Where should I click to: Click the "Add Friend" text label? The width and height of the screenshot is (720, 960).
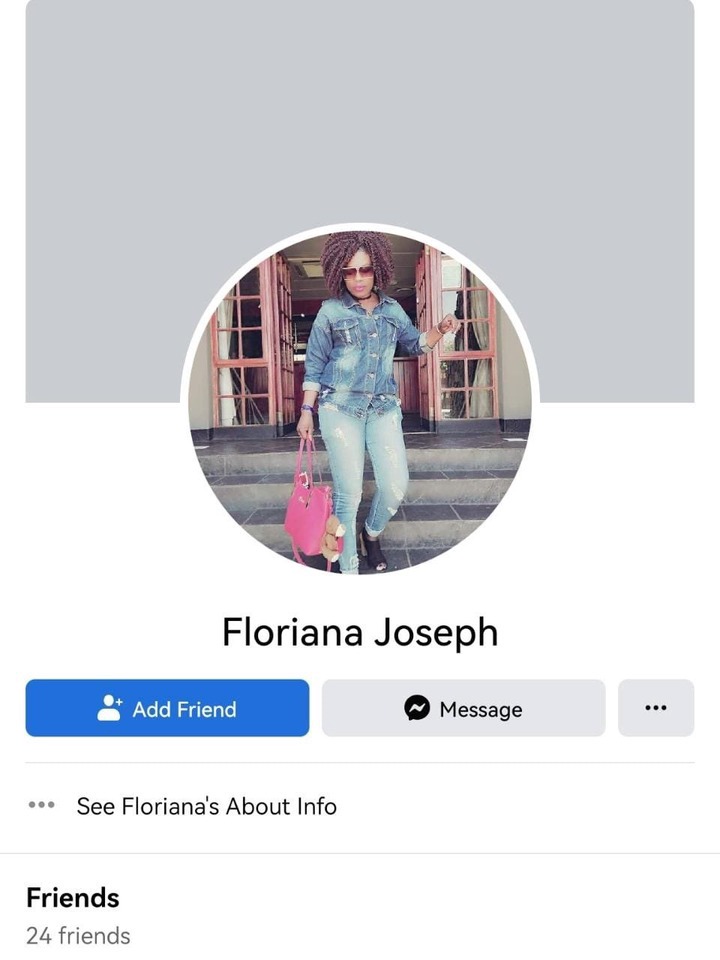(x=184, y=709)
